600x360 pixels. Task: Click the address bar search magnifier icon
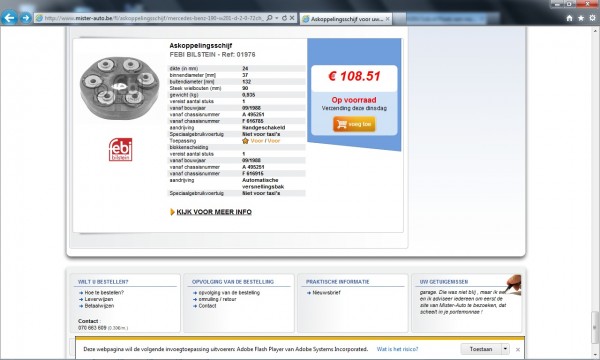[x=269, y=18]
